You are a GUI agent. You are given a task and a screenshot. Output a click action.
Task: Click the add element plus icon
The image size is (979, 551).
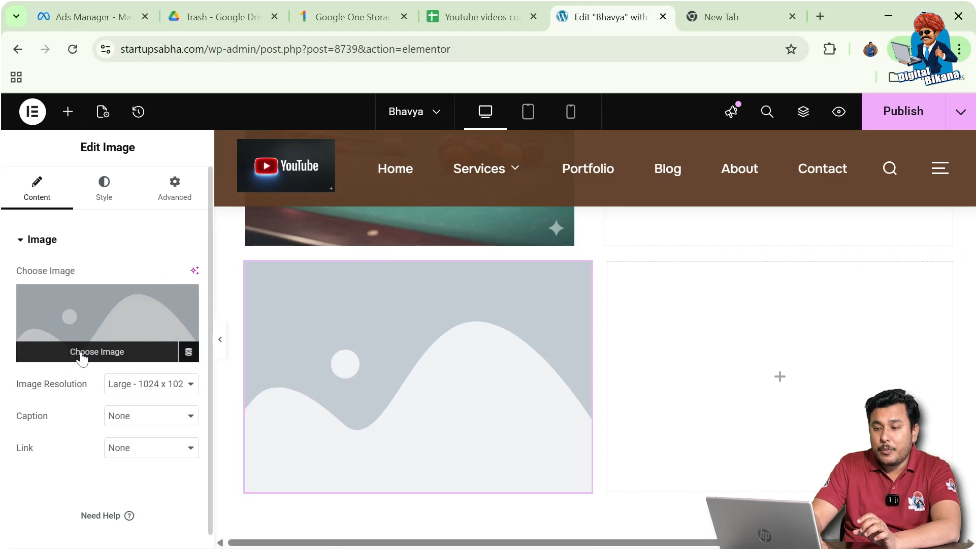[68, 112]
